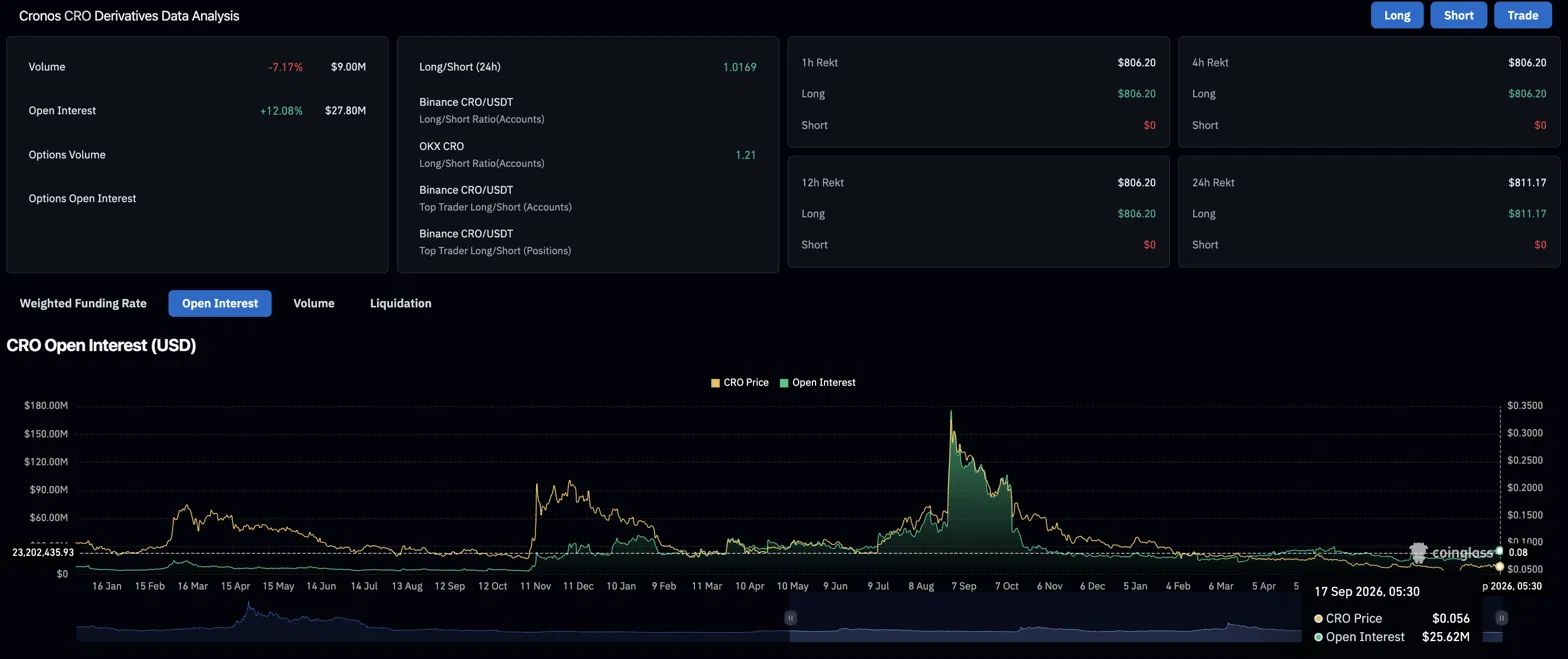
Task: Click the CRO Open Interest (USD) chart title
Action: pyautogui.click(x=101, y=345)
